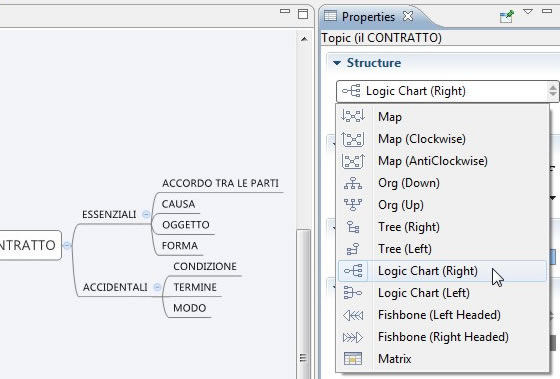Select the Map structure icon
560x379 pixels.
pyautogui.click(x=353, y=116)
